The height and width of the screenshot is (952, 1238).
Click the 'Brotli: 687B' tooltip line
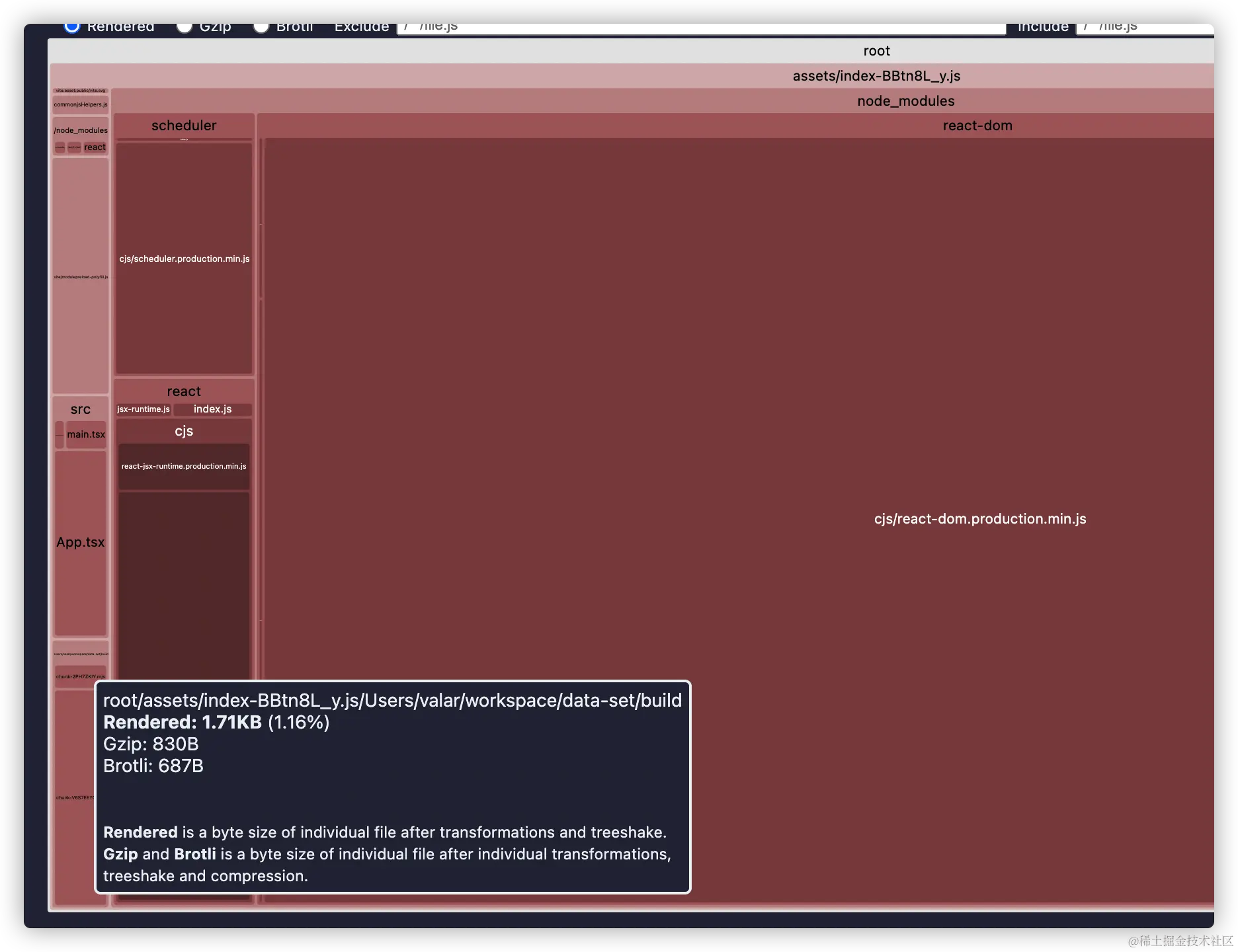click(x=153, y=766)
